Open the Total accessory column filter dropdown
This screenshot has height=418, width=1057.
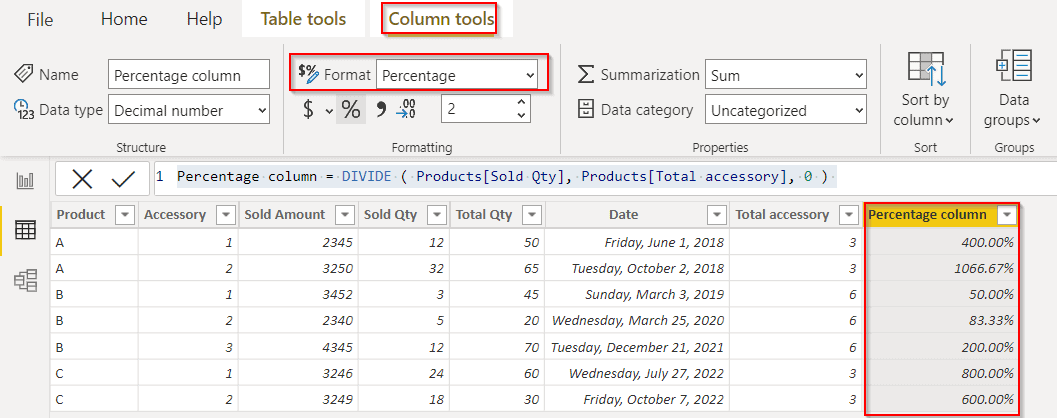tap(849, 215)
